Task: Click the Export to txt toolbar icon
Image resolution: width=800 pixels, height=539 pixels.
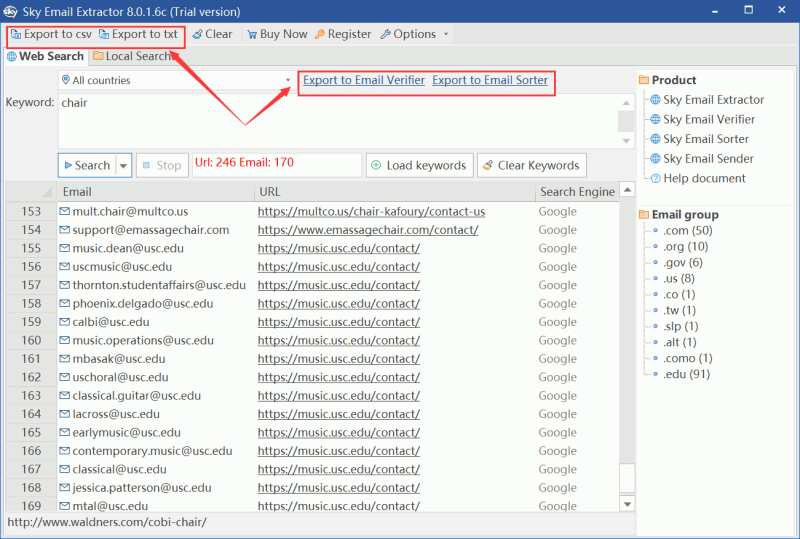Action: (104, 34)
